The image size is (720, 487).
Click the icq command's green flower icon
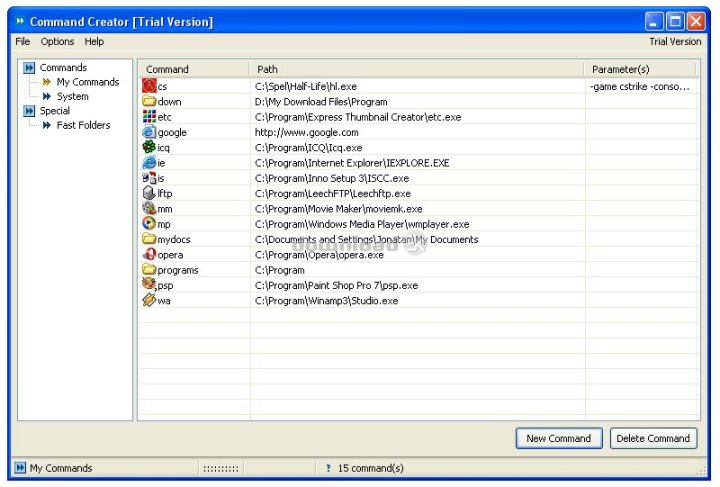(x=149, y=147)
